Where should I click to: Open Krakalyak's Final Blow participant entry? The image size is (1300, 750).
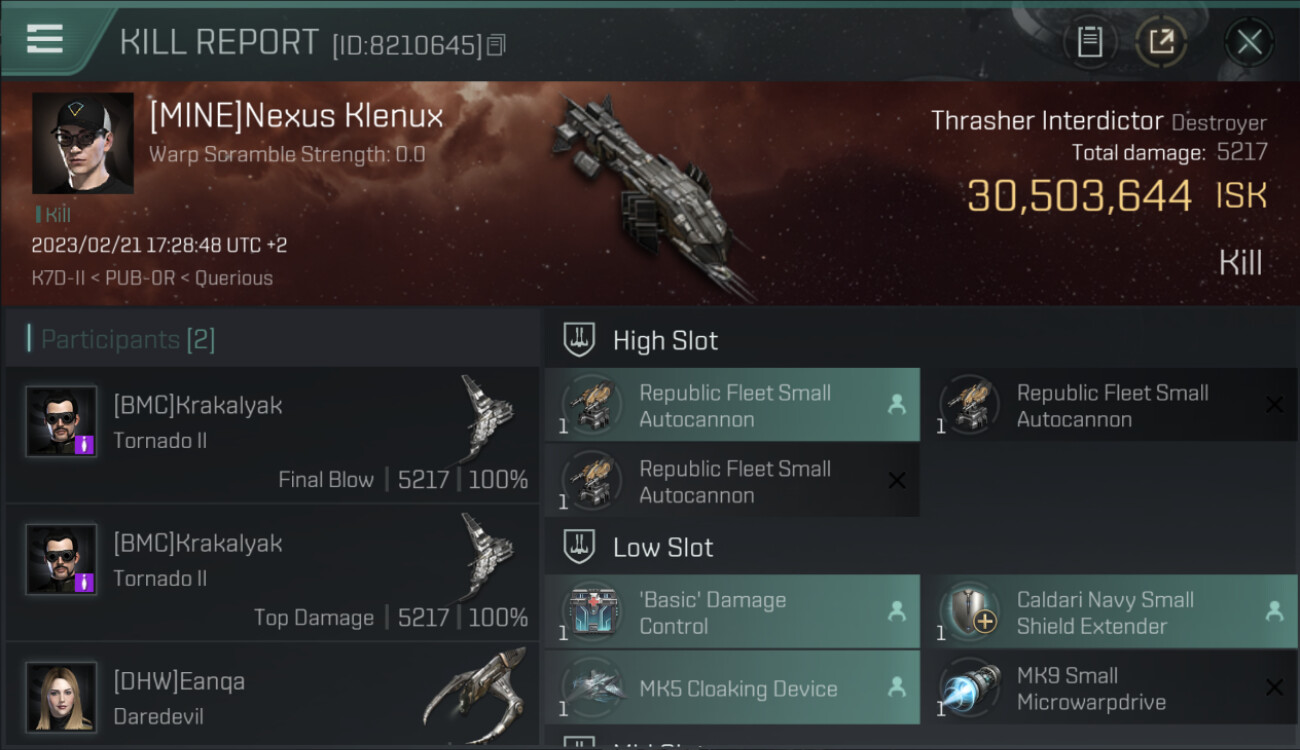[x=273, y=434]
